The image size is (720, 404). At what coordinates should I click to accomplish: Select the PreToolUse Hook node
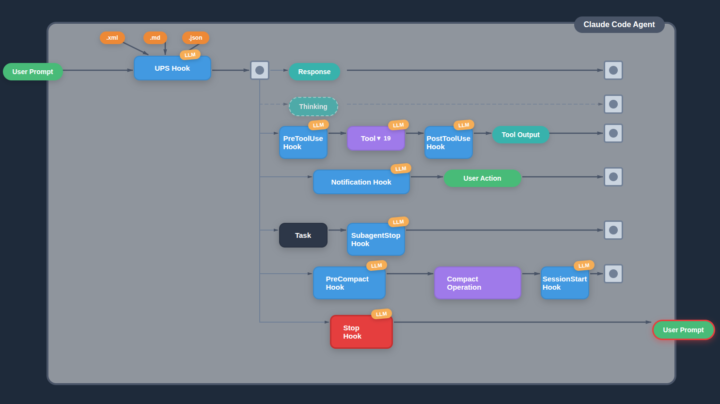(x=303, y=142)
